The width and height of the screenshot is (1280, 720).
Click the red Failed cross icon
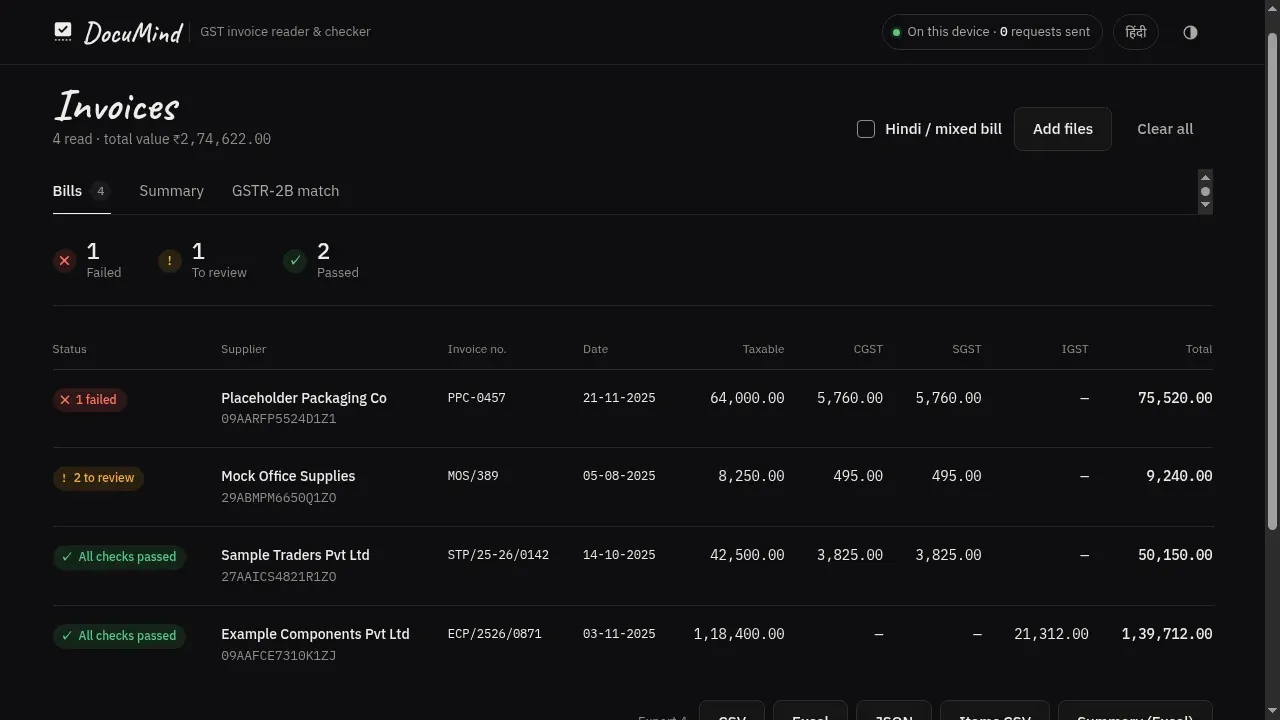(64, 261)
